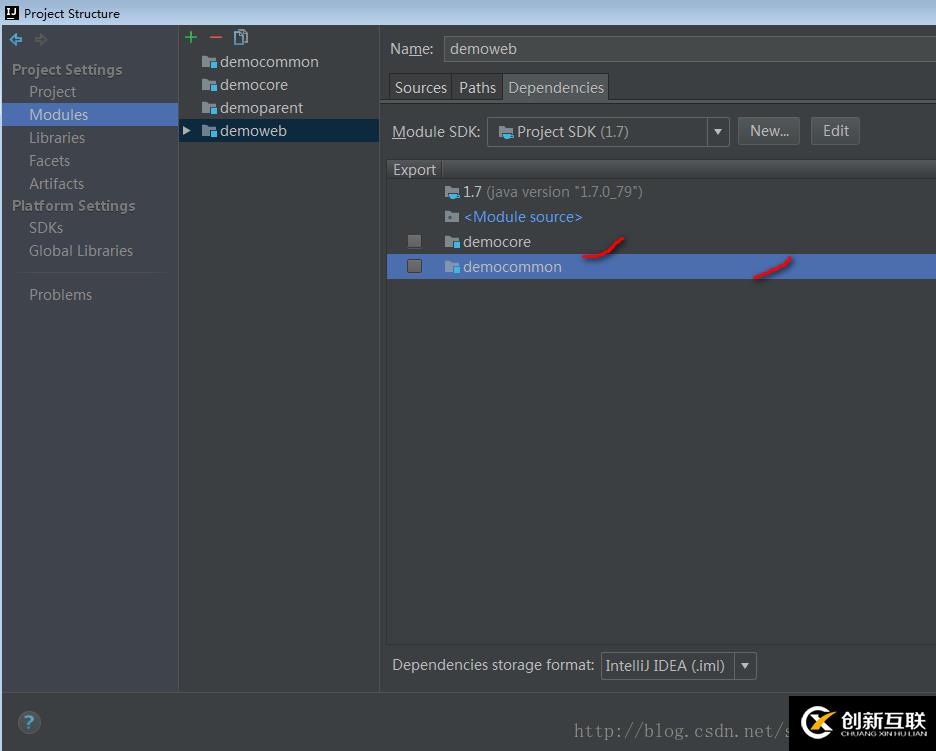Toggle export checkbox for democommon dependency
This screenshot has height=751, width=936.
414,266
